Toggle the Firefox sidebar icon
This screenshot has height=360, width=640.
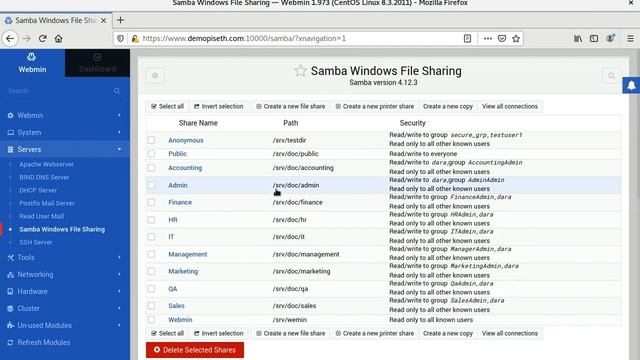coord(594,38)
